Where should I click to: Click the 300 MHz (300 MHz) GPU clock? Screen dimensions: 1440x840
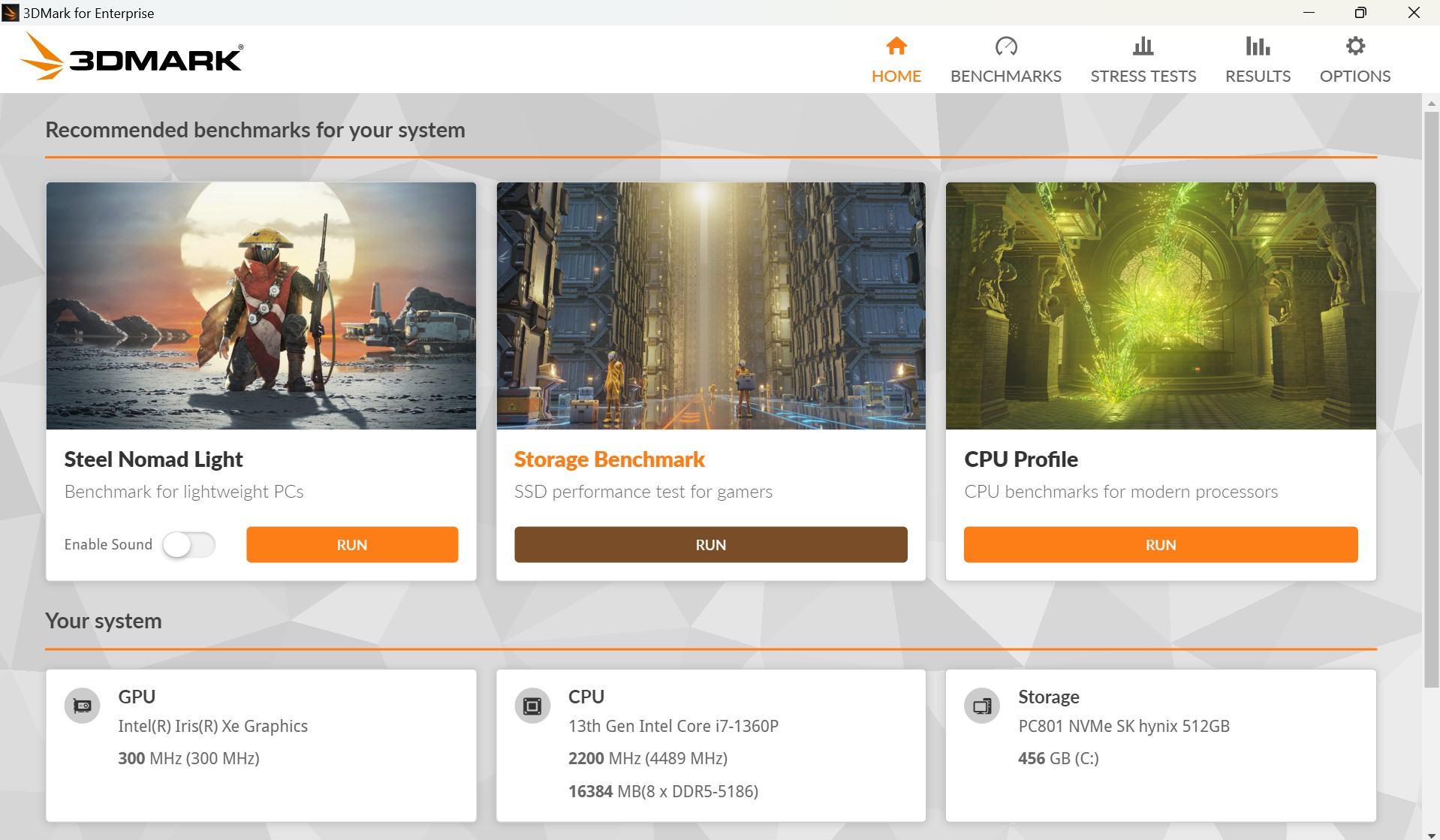coord(189,758)
